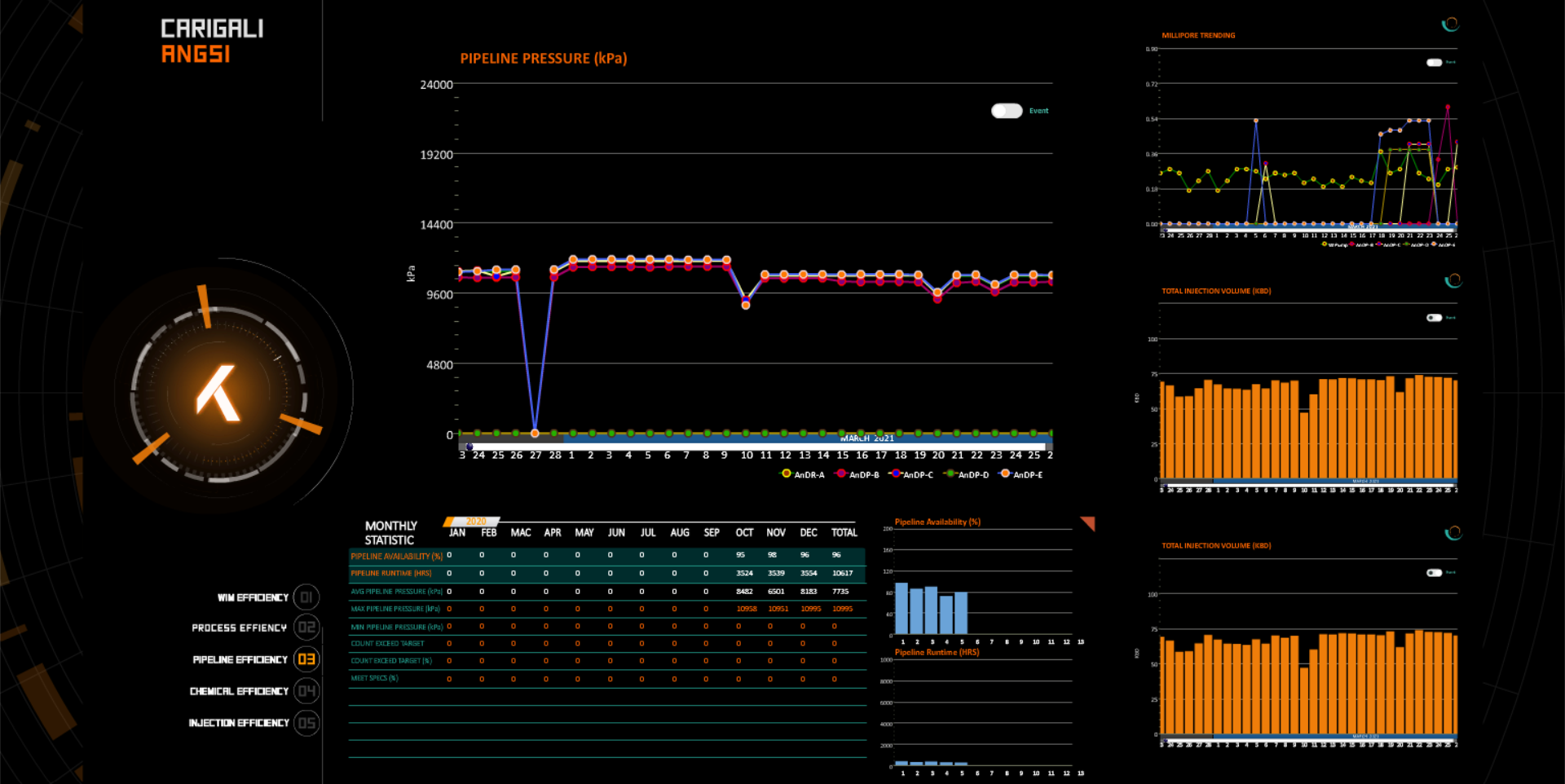The width and height of the screenshot is (1565, 784).
Task: Toggle the Event switch on Pipeline Pressure chart
Action: click(1007, 111)
